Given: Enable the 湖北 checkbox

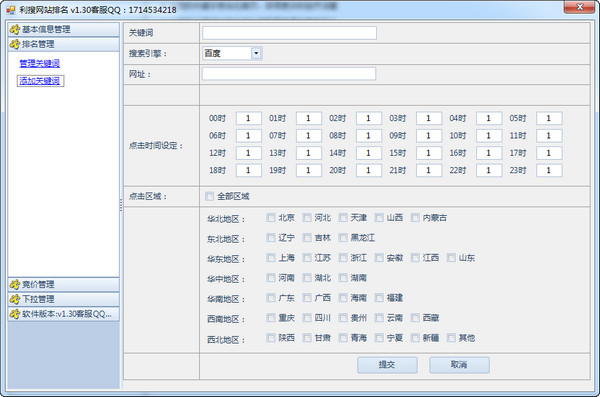Looking at the screenshot, I should click(x=307, y=278).
